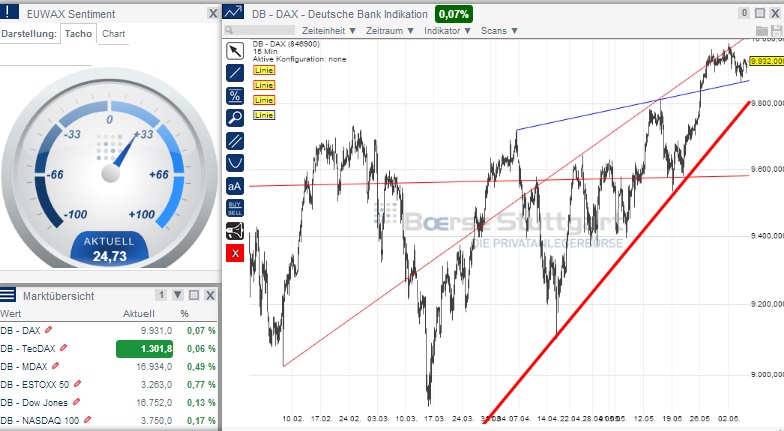784x431 pixels.
Task: Sort by the Wert column header
Action: tap(11, 314)
